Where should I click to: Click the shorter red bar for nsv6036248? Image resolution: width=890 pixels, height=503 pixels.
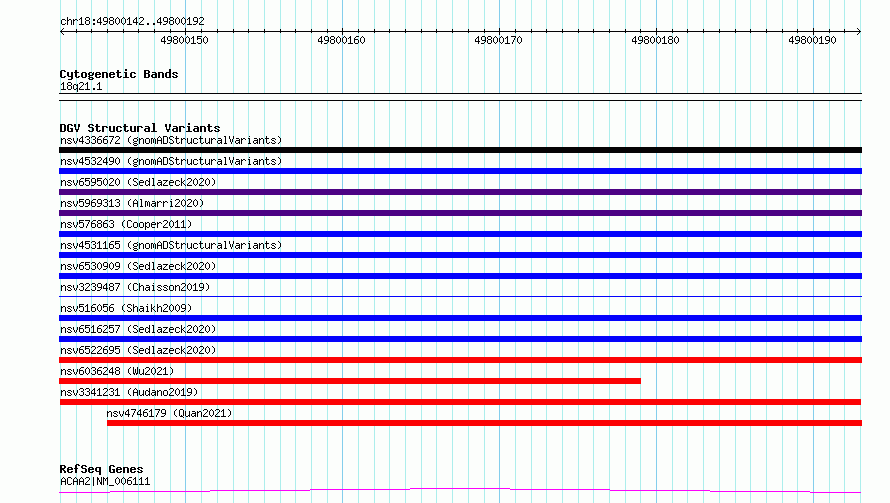(350, 381)
